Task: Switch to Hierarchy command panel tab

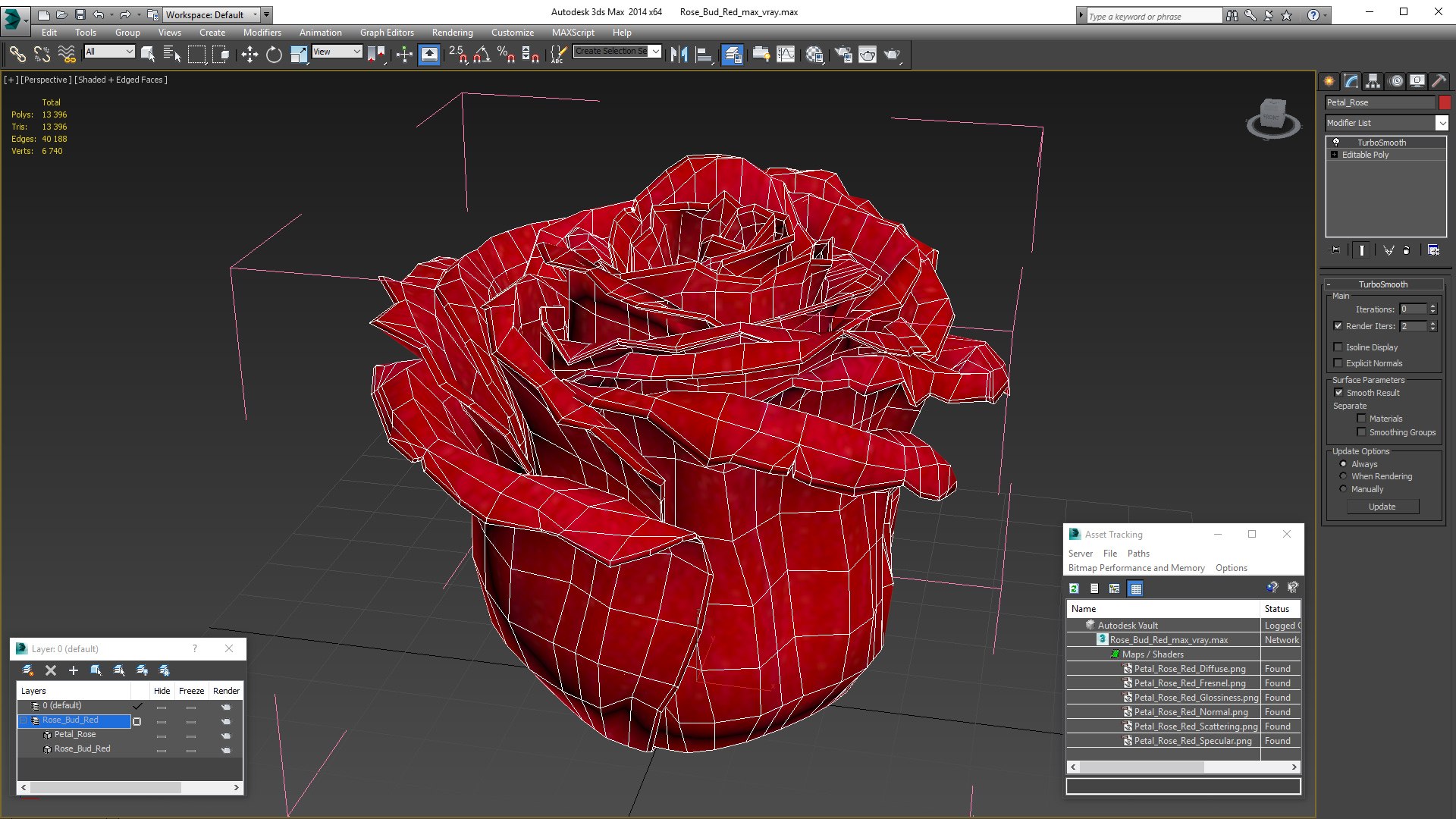Action: tap(1373, 81)
